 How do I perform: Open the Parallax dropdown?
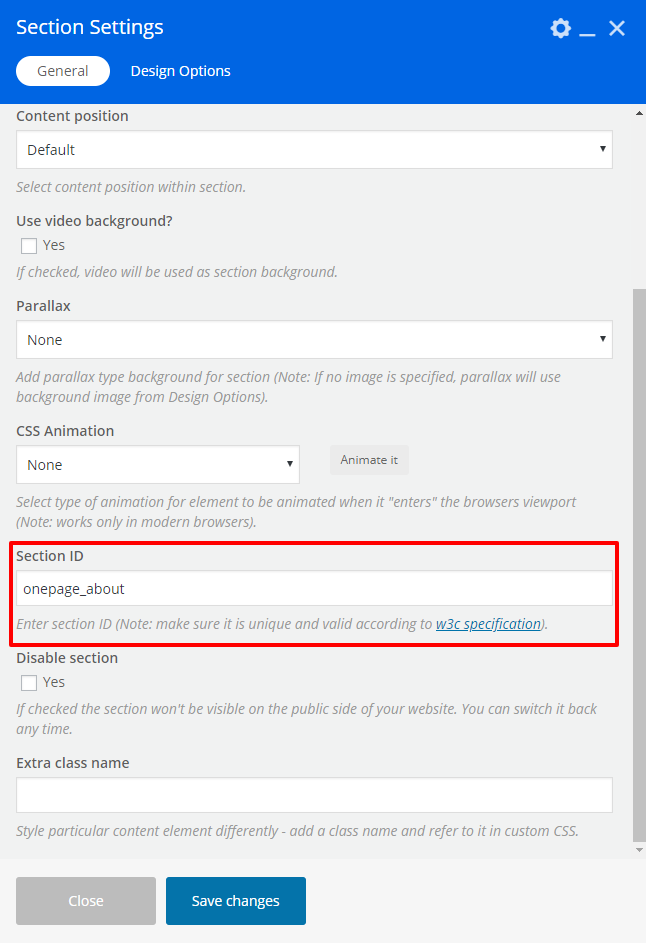tap(314, 340)
